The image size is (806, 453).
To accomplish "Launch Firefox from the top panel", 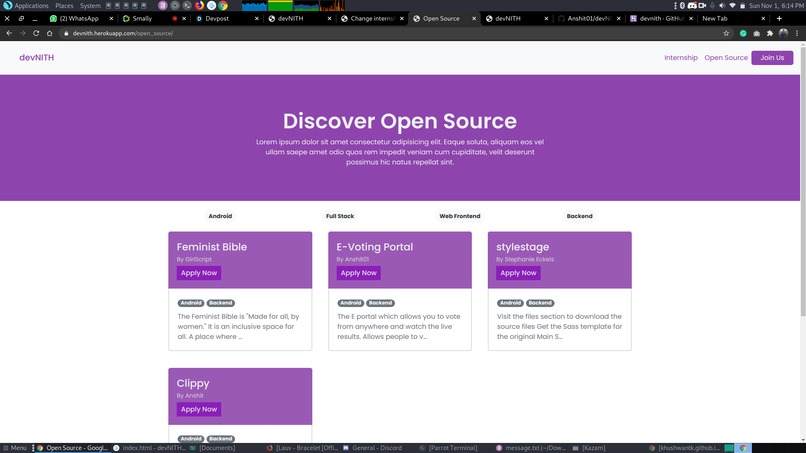I will click(199, 6).
